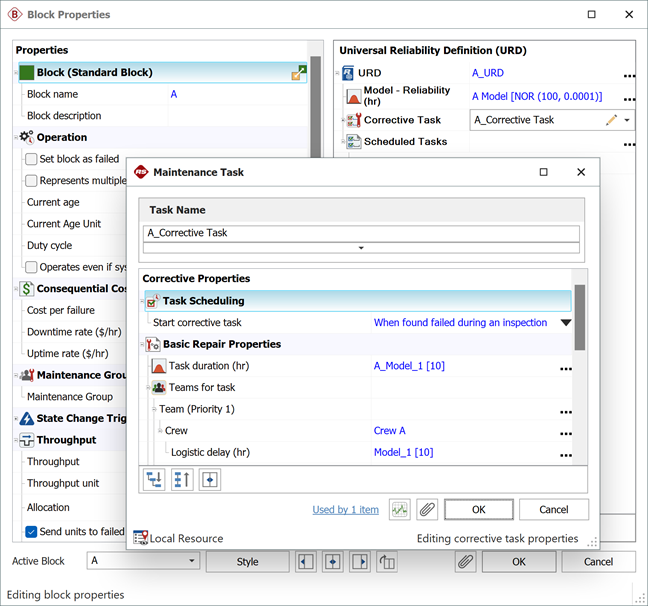Toggle the 'Represents multiple' checkbox
Screen dimensions: 648x606
[32, 181]
